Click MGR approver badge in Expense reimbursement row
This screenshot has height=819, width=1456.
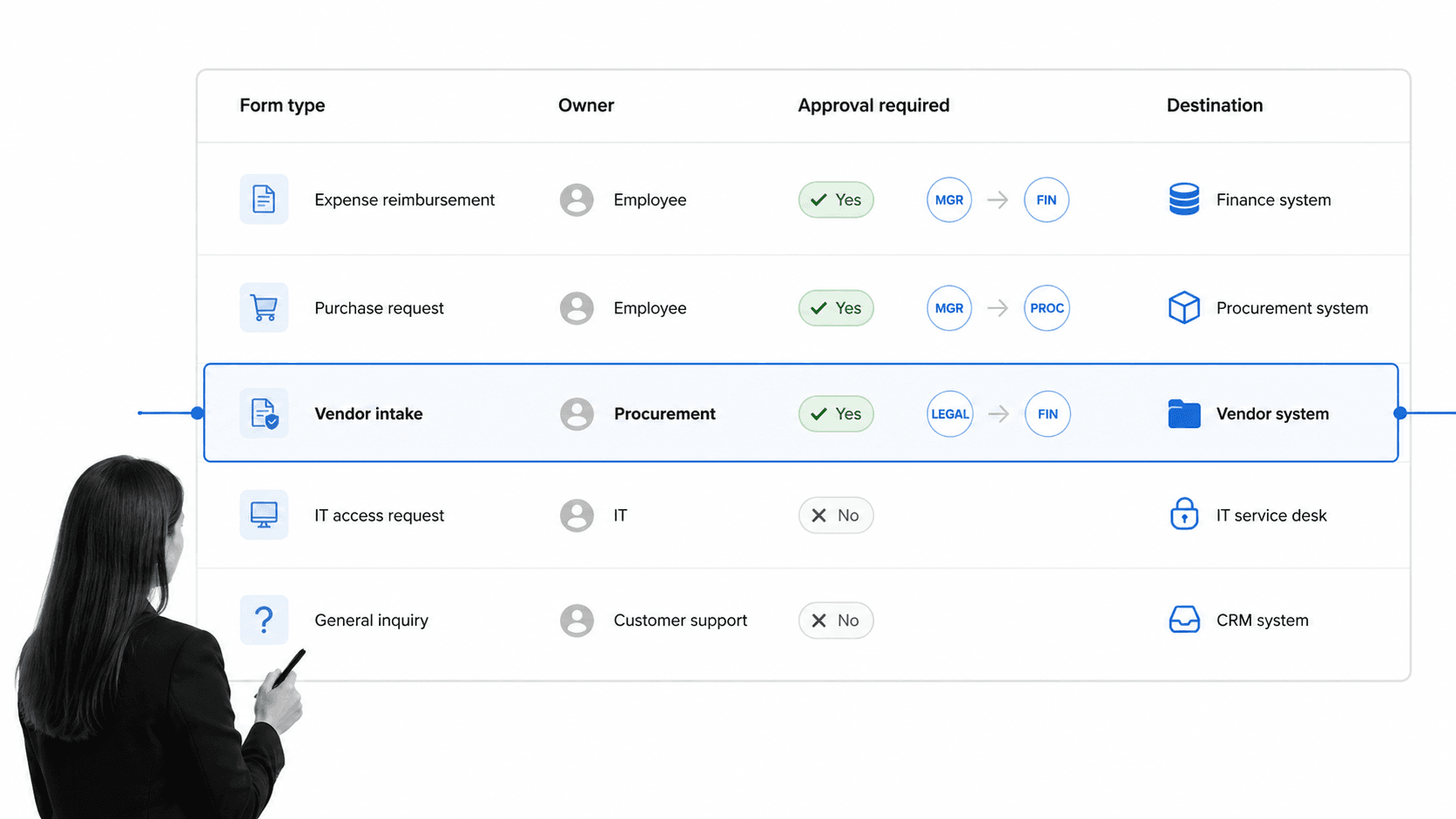[949, 199]
